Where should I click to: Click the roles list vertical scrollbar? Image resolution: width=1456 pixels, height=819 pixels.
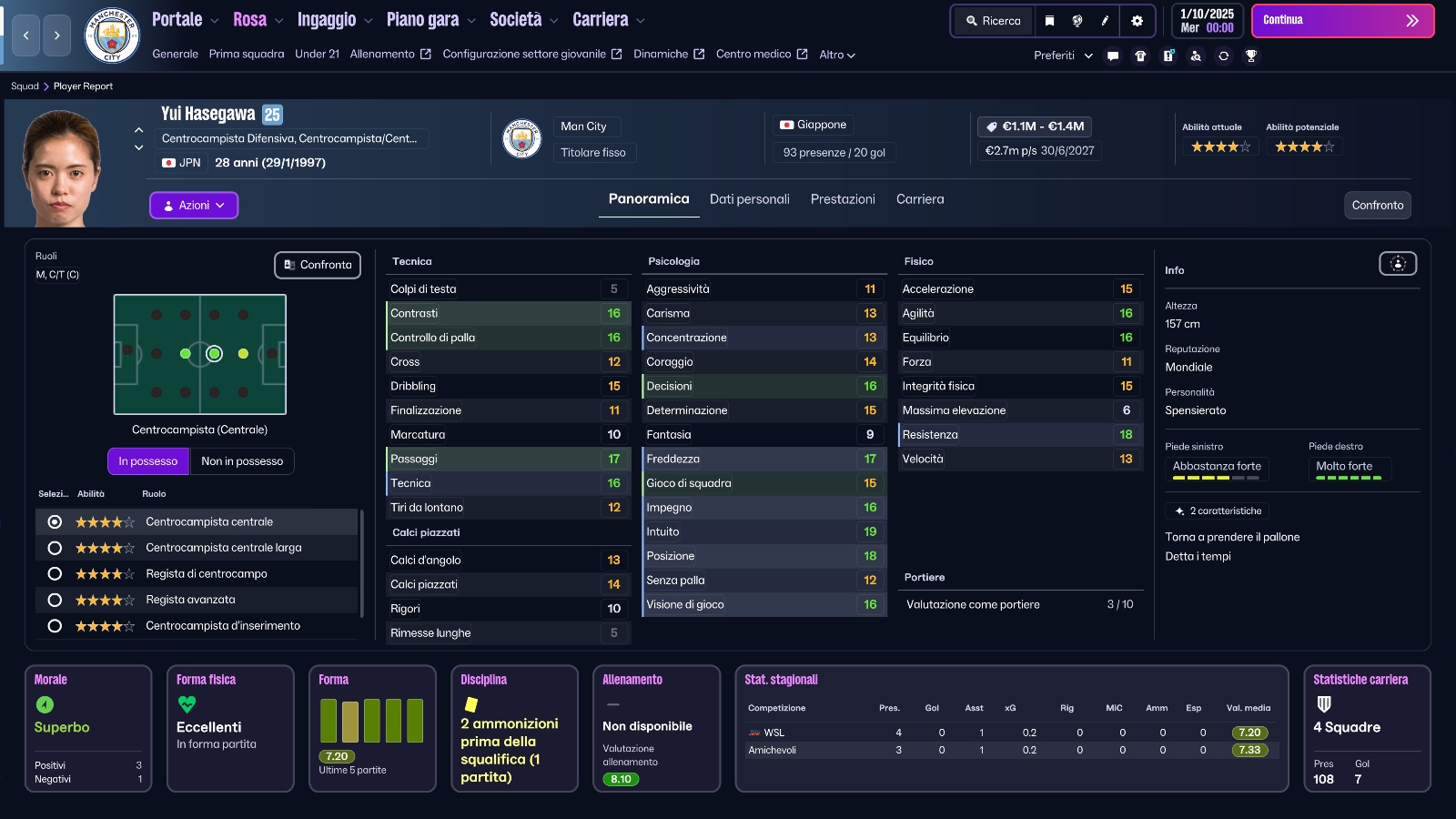(362, 564)
